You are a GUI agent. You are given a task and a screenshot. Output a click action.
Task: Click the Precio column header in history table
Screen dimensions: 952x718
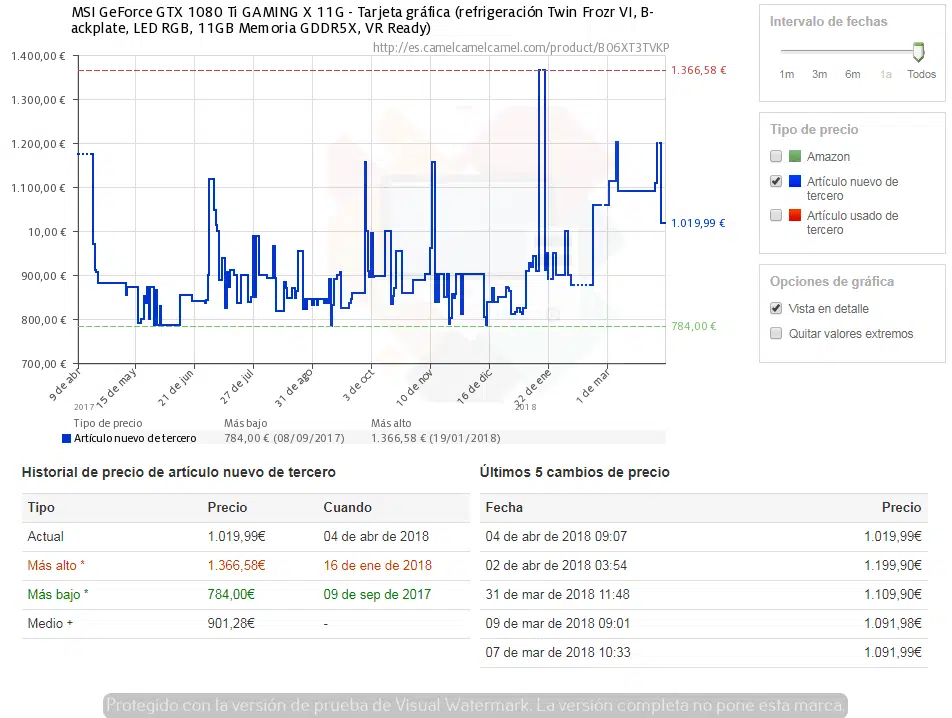[227, 507]
